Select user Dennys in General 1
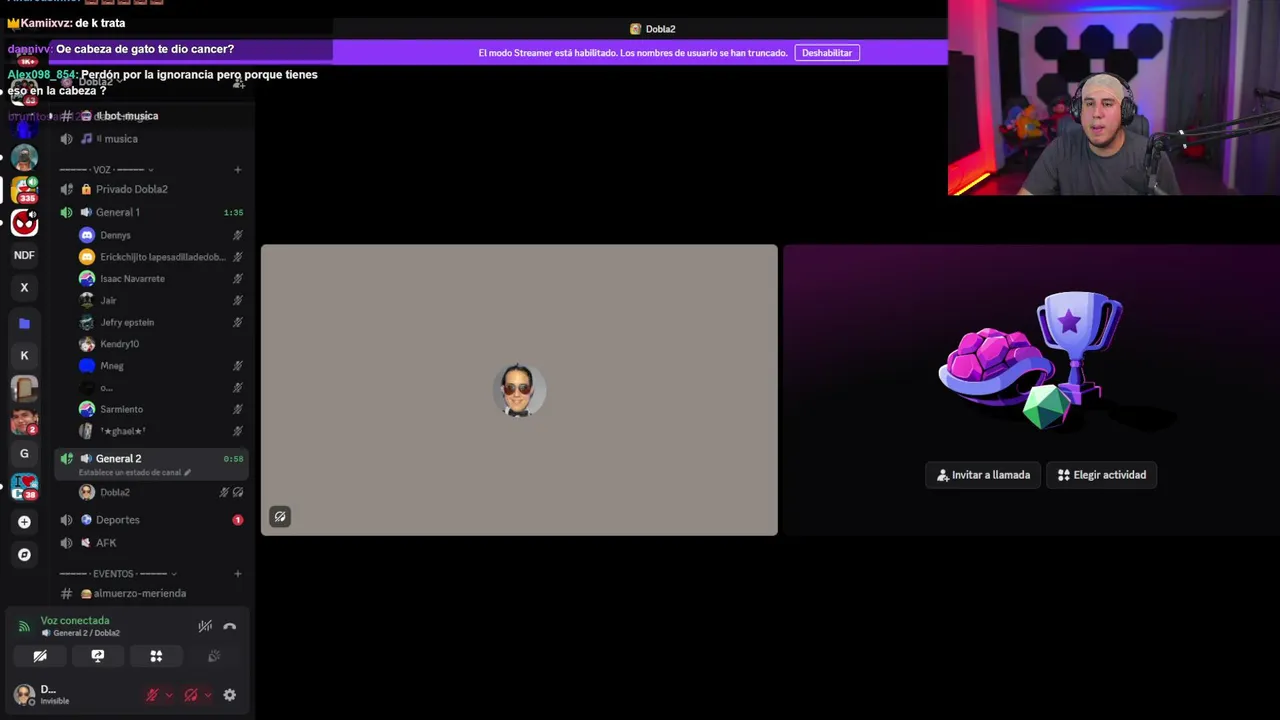Screen dimensions: 1280x720 pyautogui.click(x=160, y=236)
